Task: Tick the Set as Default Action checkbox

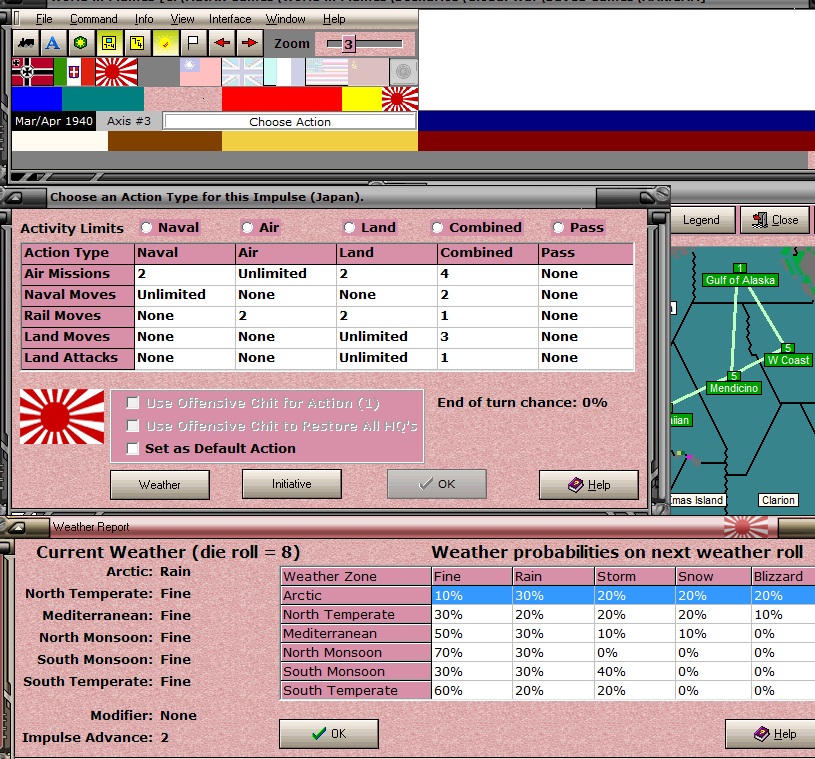Action: click(133, 449)
